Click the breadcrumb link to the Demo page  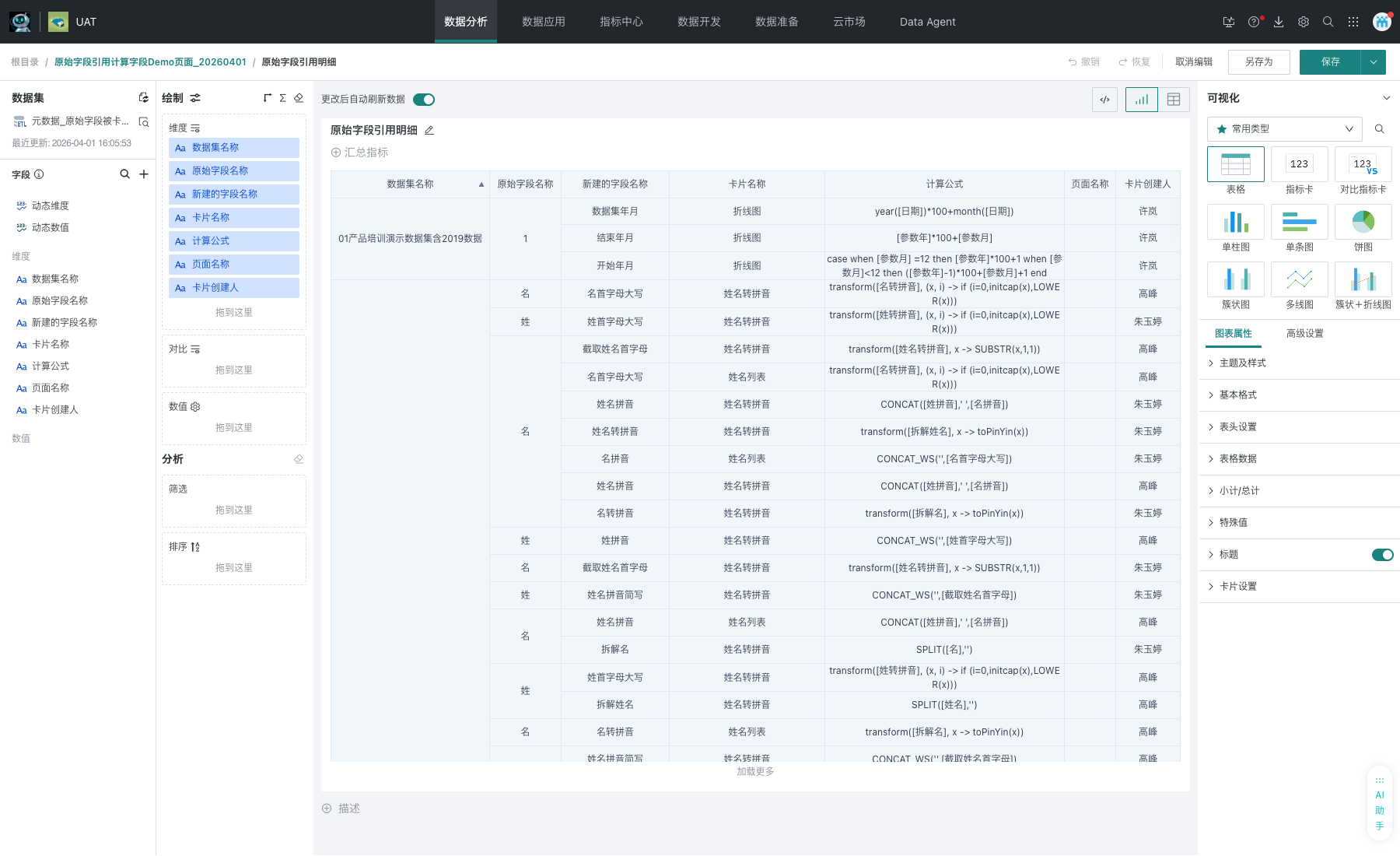point(150,62)
